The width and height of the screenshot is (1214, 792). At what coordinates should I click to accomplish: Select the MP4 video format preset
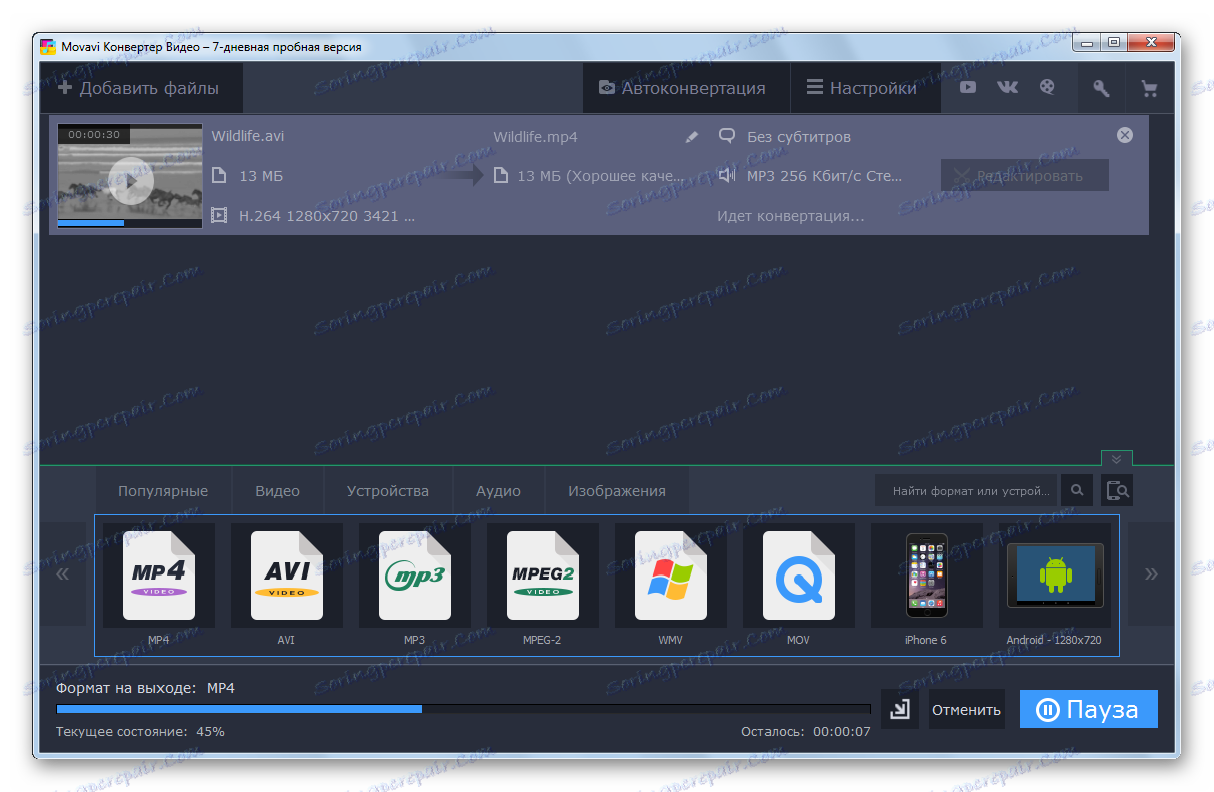point(159,576)
